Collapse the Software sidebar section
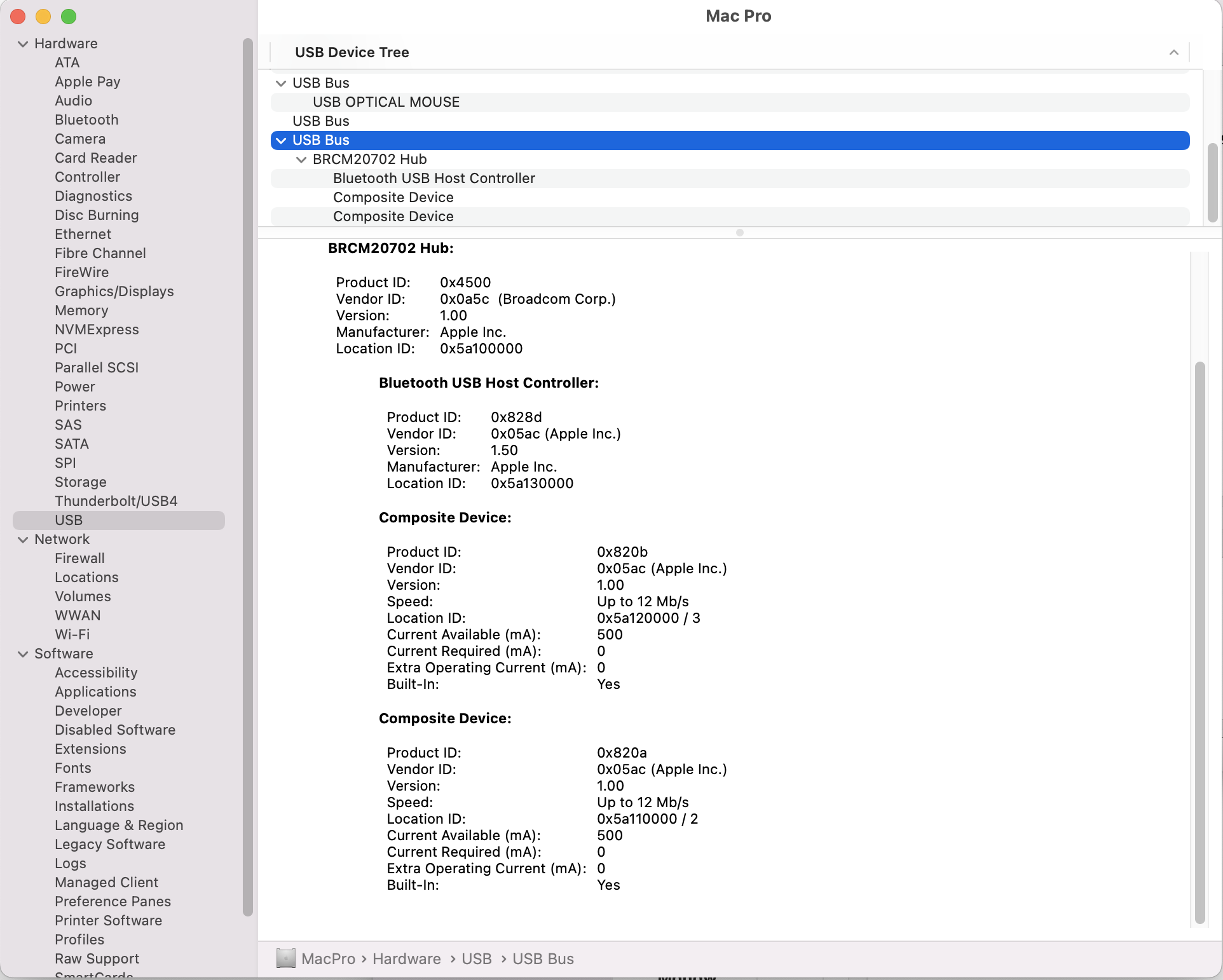1223x980 pixels. click(x=24, y=654)
